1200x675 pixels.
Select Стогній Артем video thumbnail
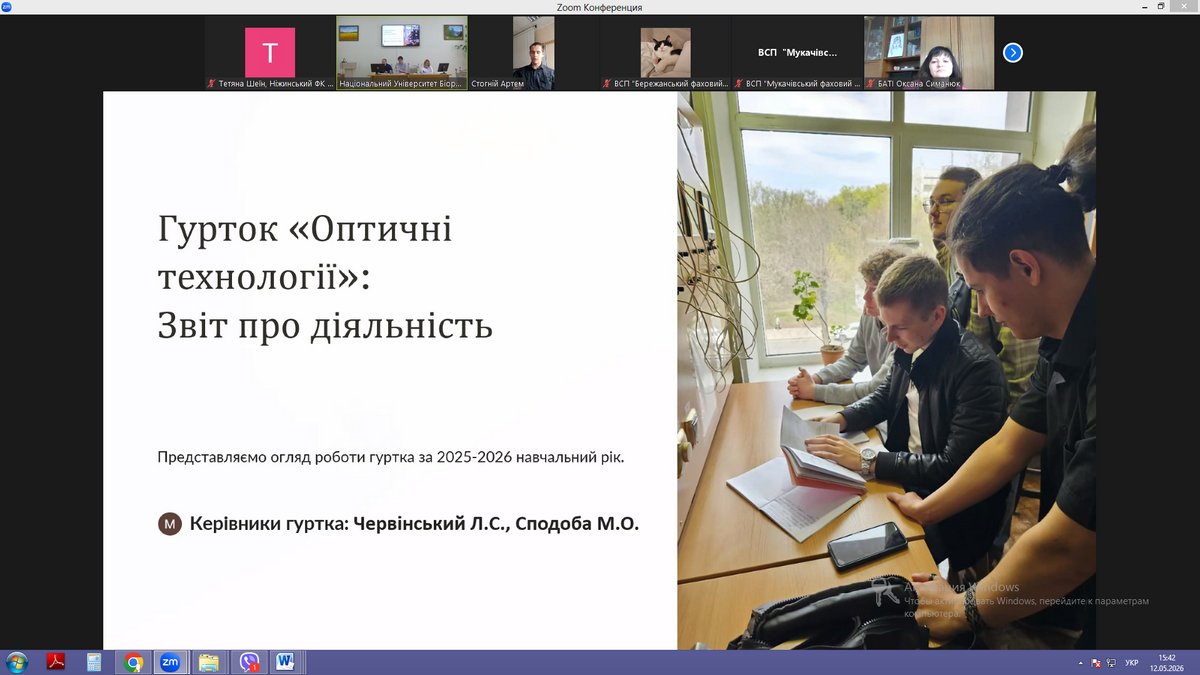click(533, 53)
